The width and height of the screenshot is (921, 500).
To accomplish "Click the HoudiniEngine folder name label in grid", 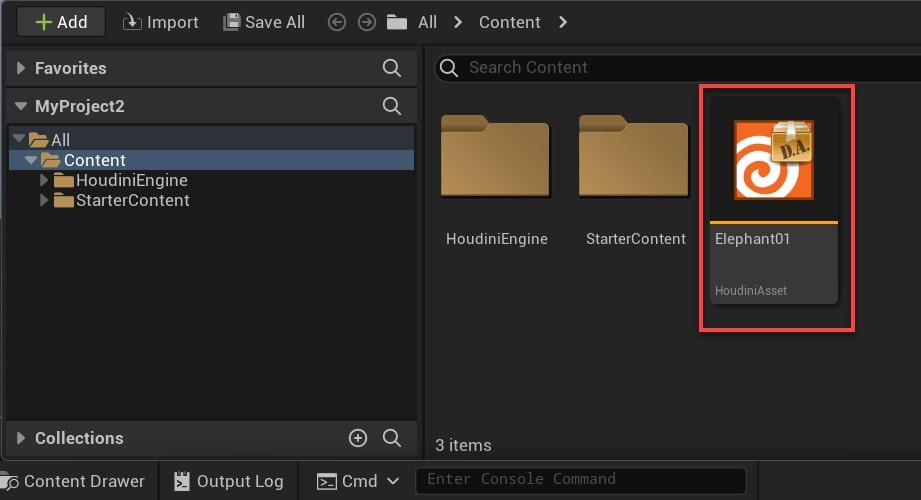I will coord(496,239).
